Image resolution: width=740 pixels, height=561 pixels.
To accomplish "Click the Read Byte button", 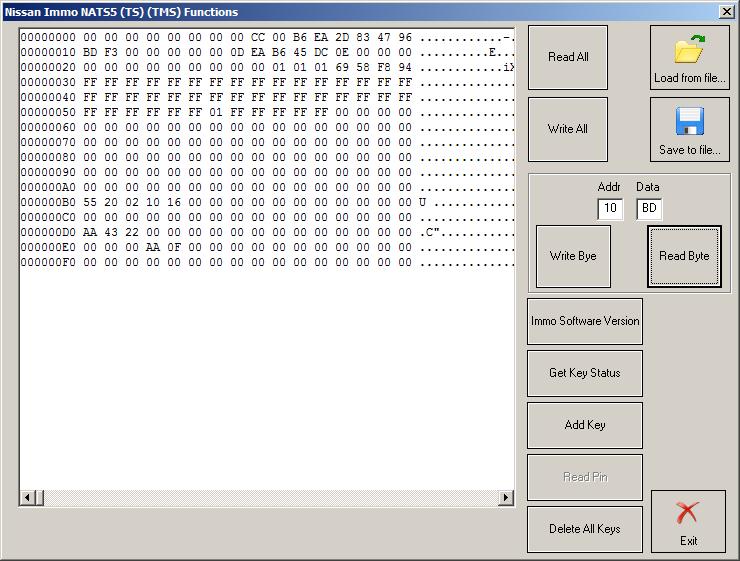I will (x=684, y=256).
